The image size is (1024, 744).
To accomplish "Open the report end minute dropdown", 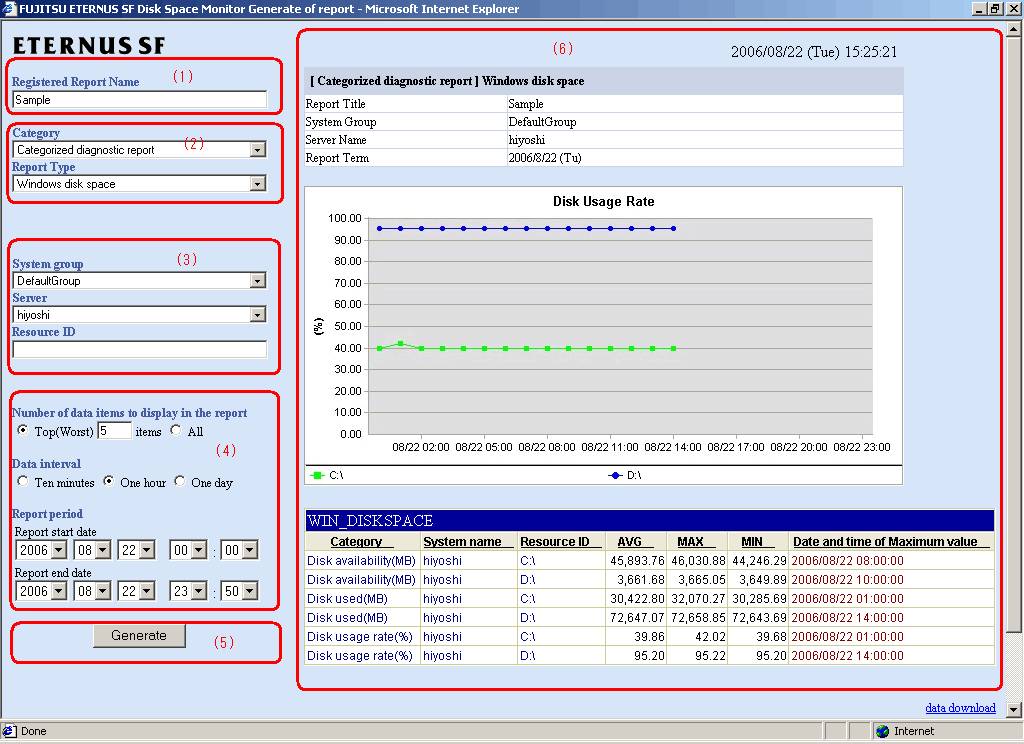I will (249, 591).
